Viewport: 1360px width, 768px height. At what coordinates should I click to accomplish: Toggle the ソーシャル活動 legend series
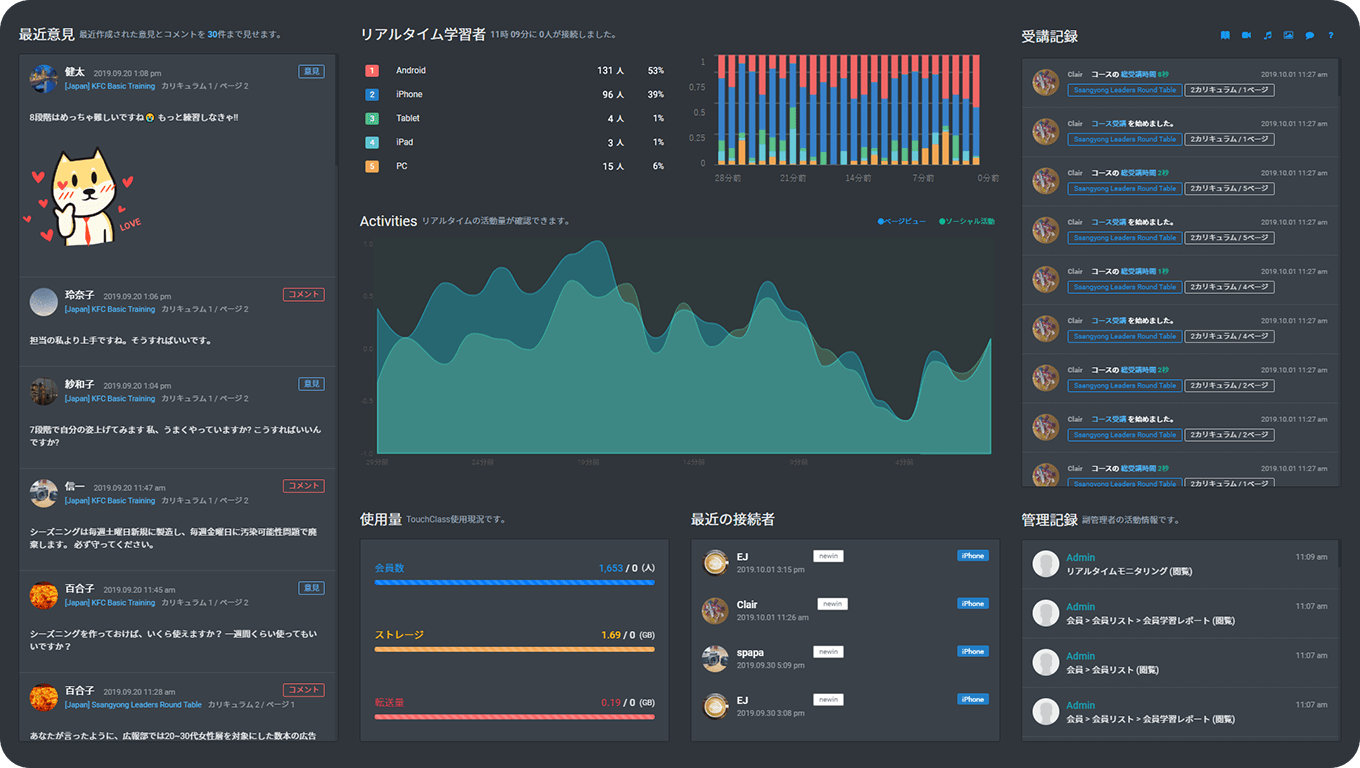pyautogui.click(x=966, y=221)
